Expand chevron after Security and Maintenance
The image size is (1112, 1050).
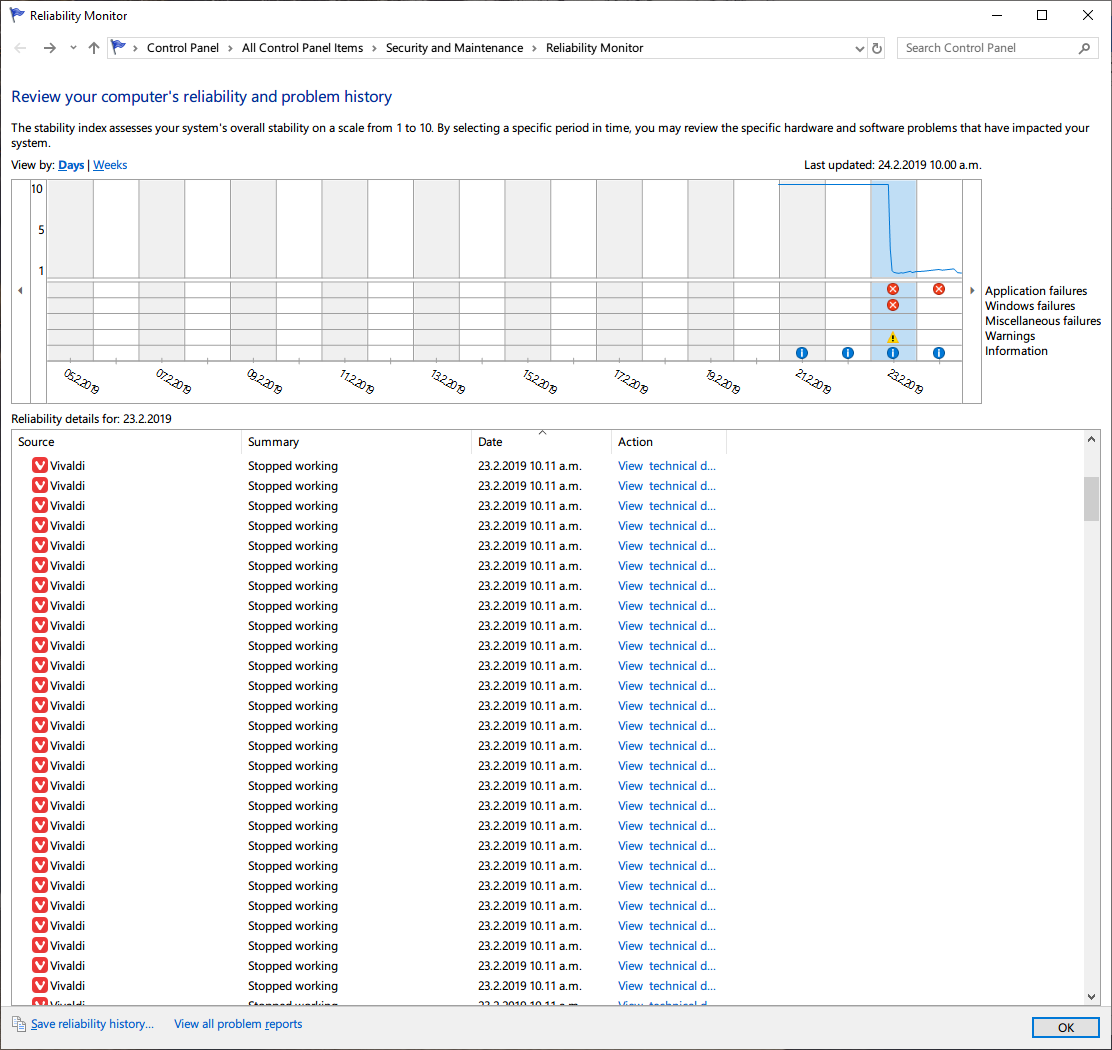click(x=535, y=48)
